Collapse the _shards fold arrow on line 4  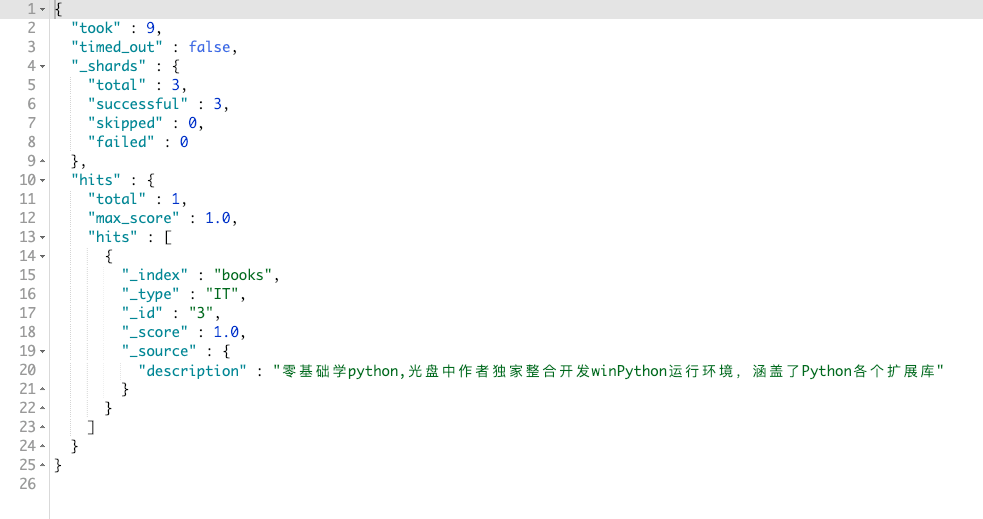point(43,66)
